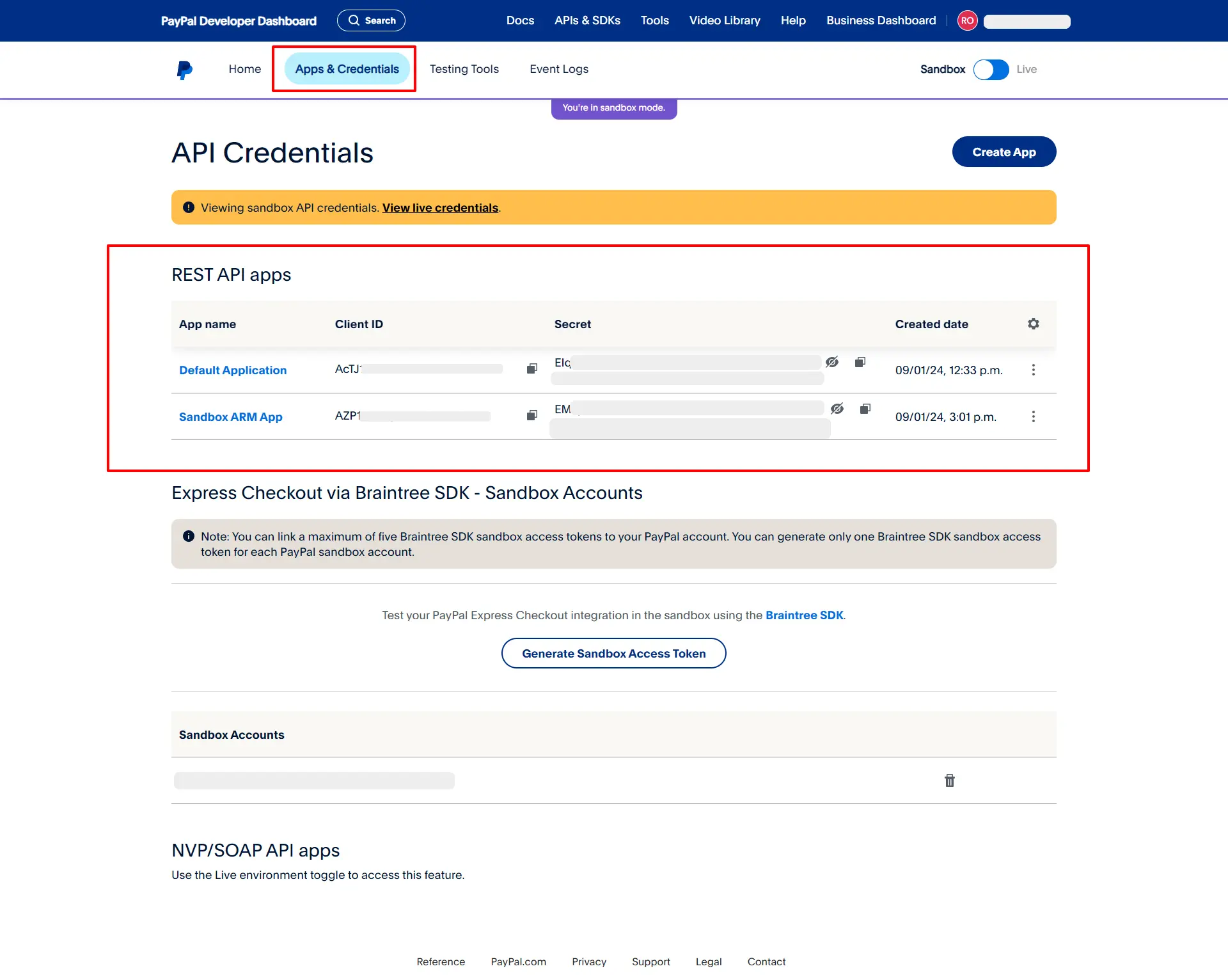Click the Create App button
1228x980 pixels.
(1004, 152)
